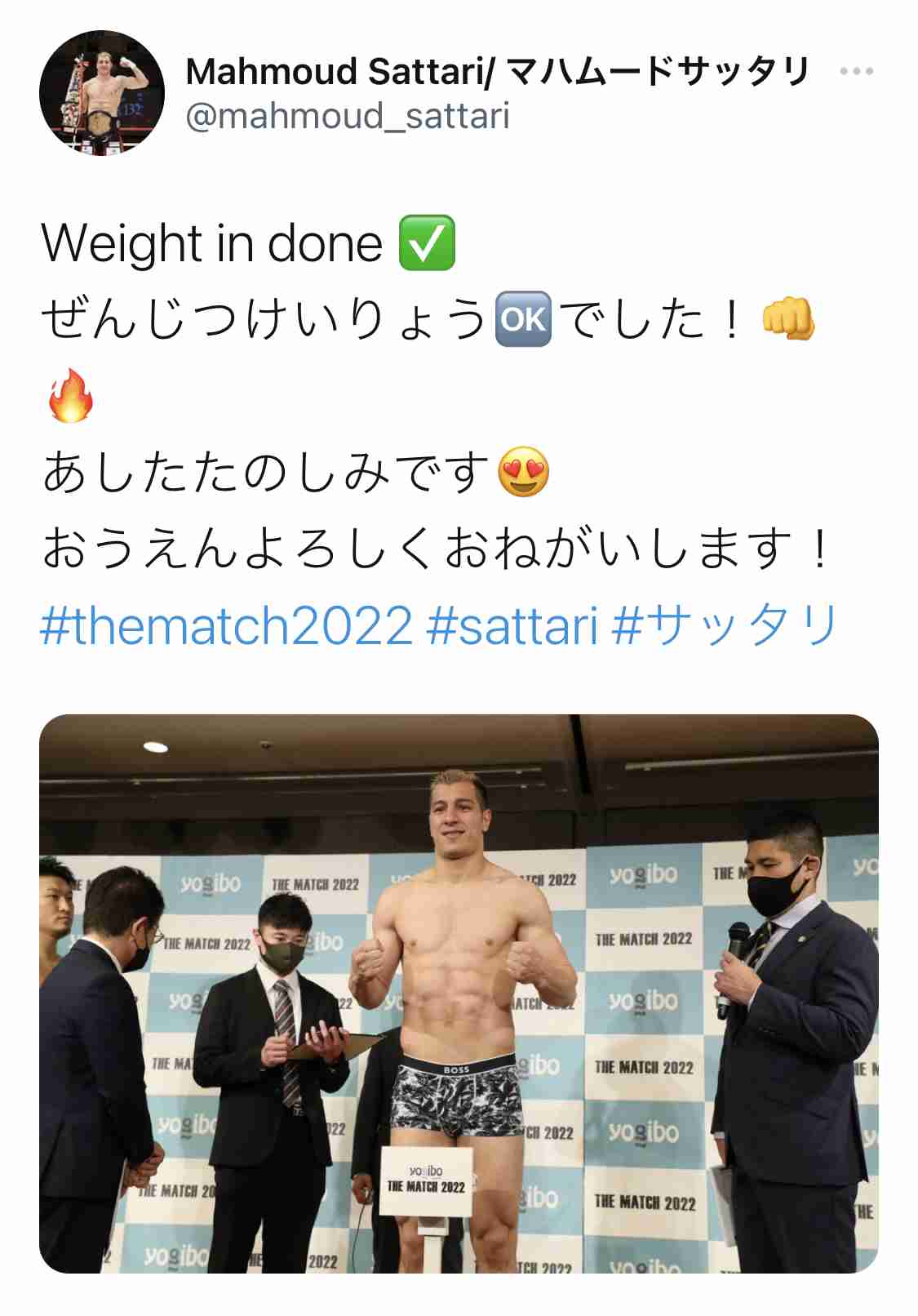Open the #thematch2022 hashtag

(227, 625)
